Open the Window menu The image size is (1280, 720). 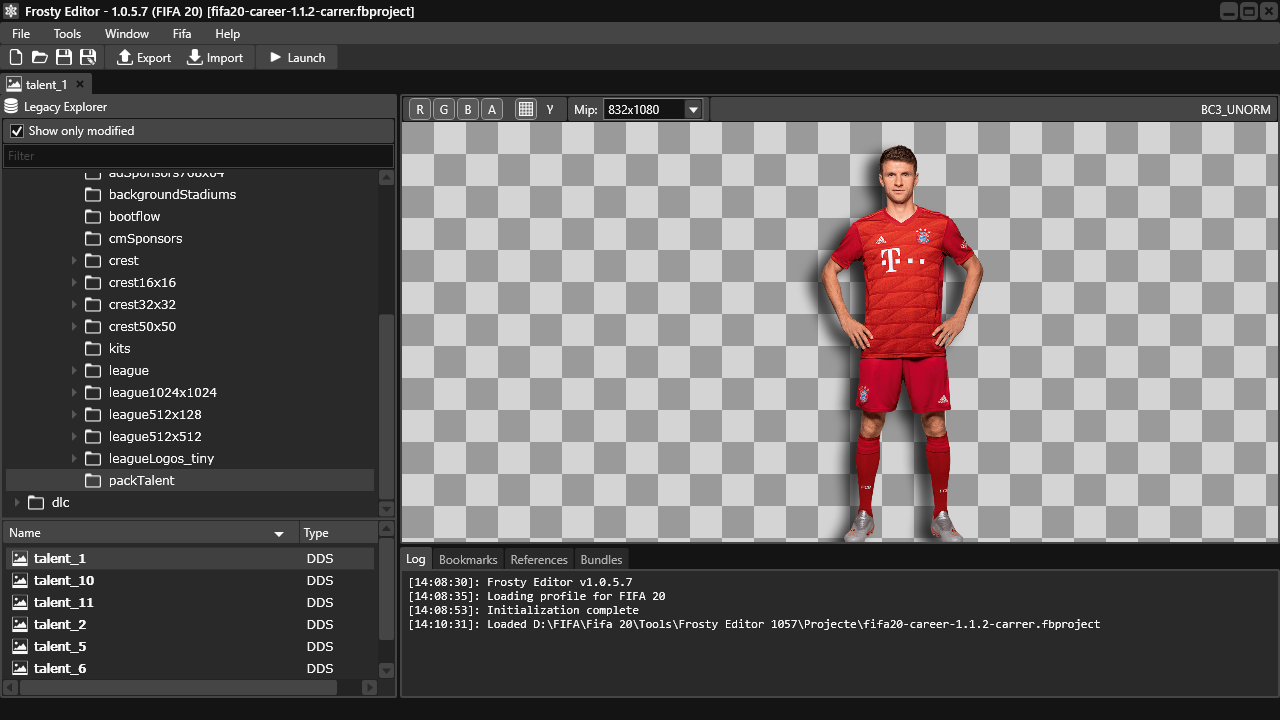127,34
